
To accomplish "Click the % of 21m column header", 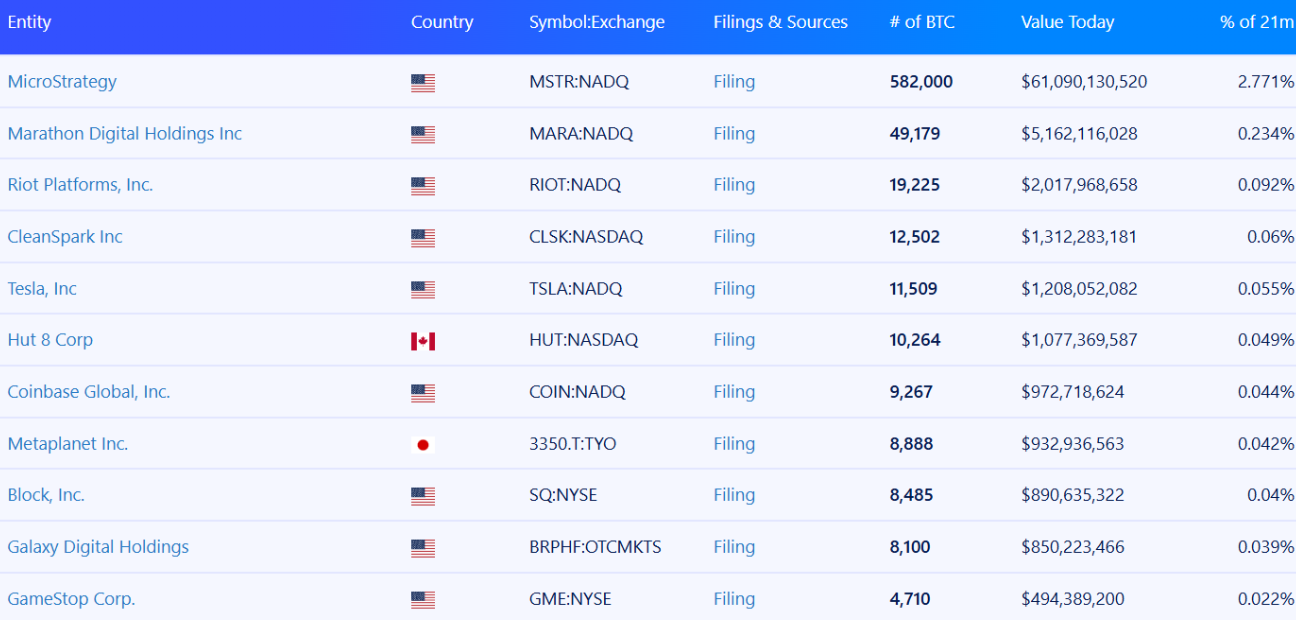I will tap(1257, 22).
